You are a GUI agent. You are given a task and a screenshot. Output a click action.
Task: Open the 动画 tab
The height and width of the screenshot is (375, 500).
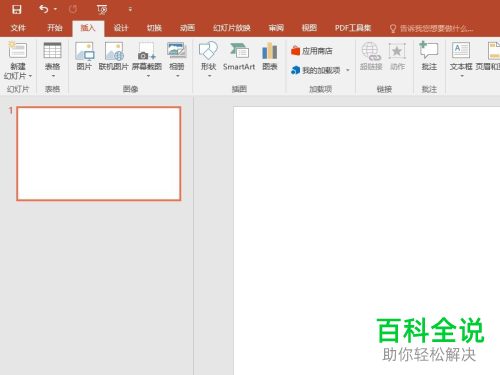click(187, 28)
